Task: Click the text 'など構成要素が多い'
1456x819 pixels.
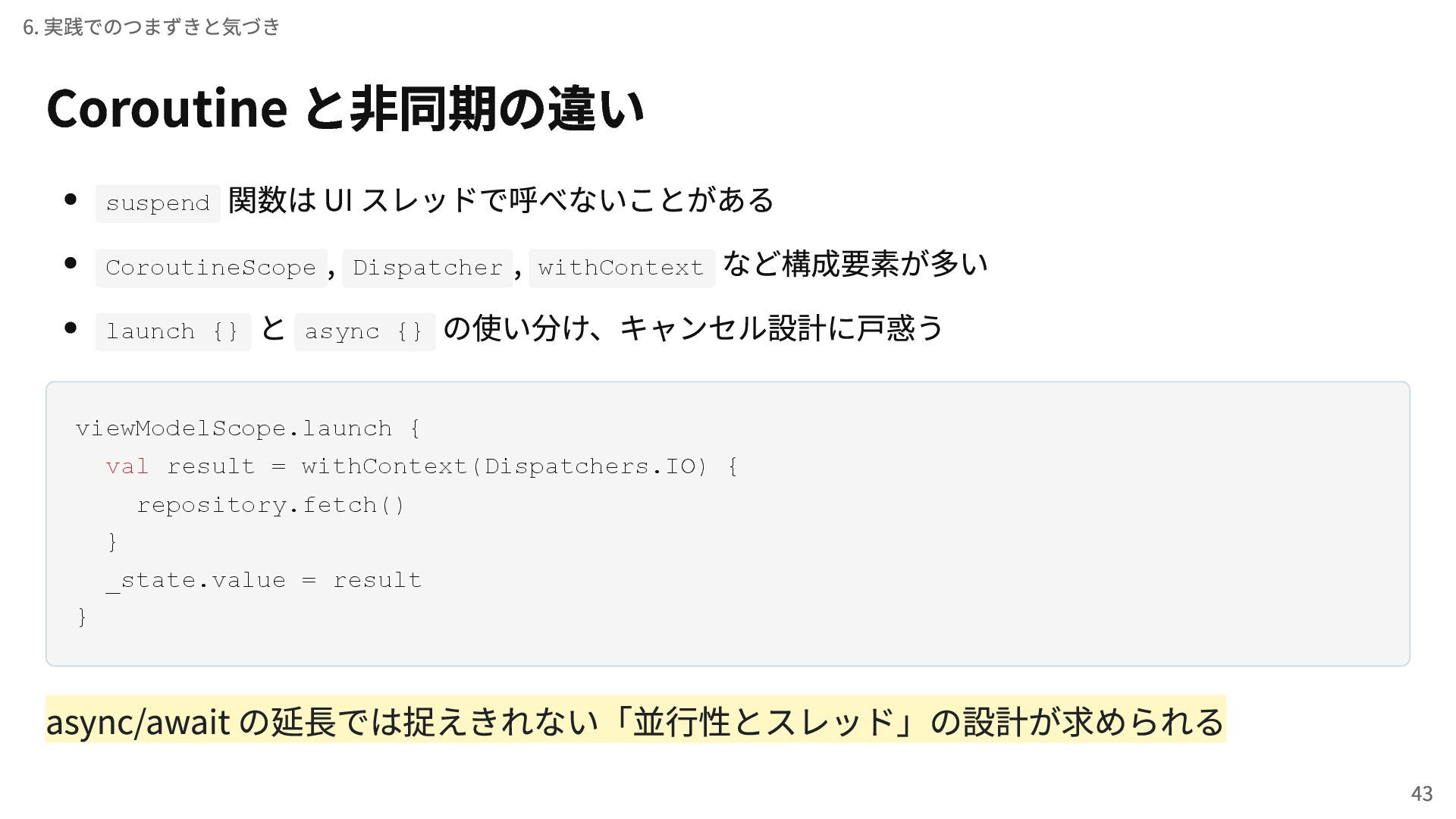Action: click(x=855, y=264)
